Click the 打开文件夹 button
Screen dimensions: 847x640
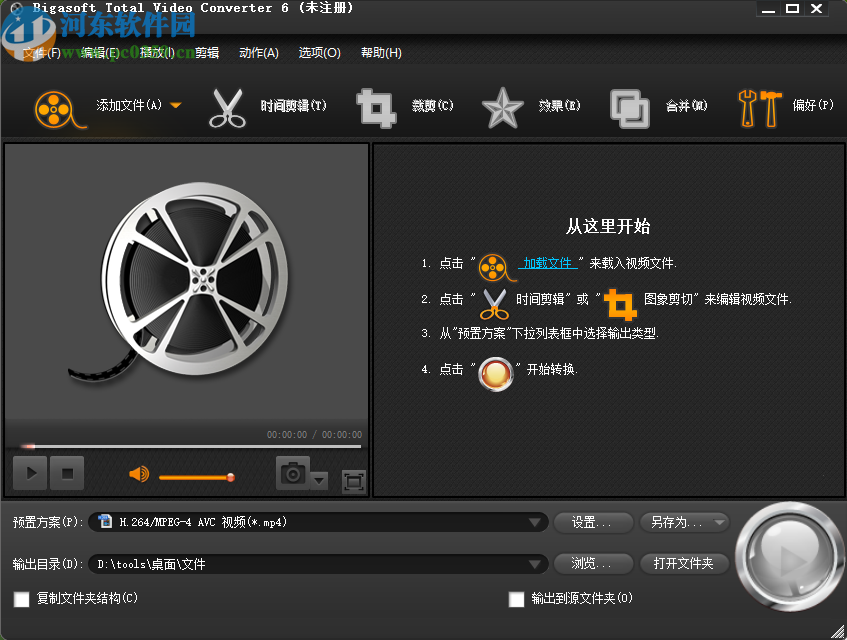pyautogui.click(x=684, y=563)
